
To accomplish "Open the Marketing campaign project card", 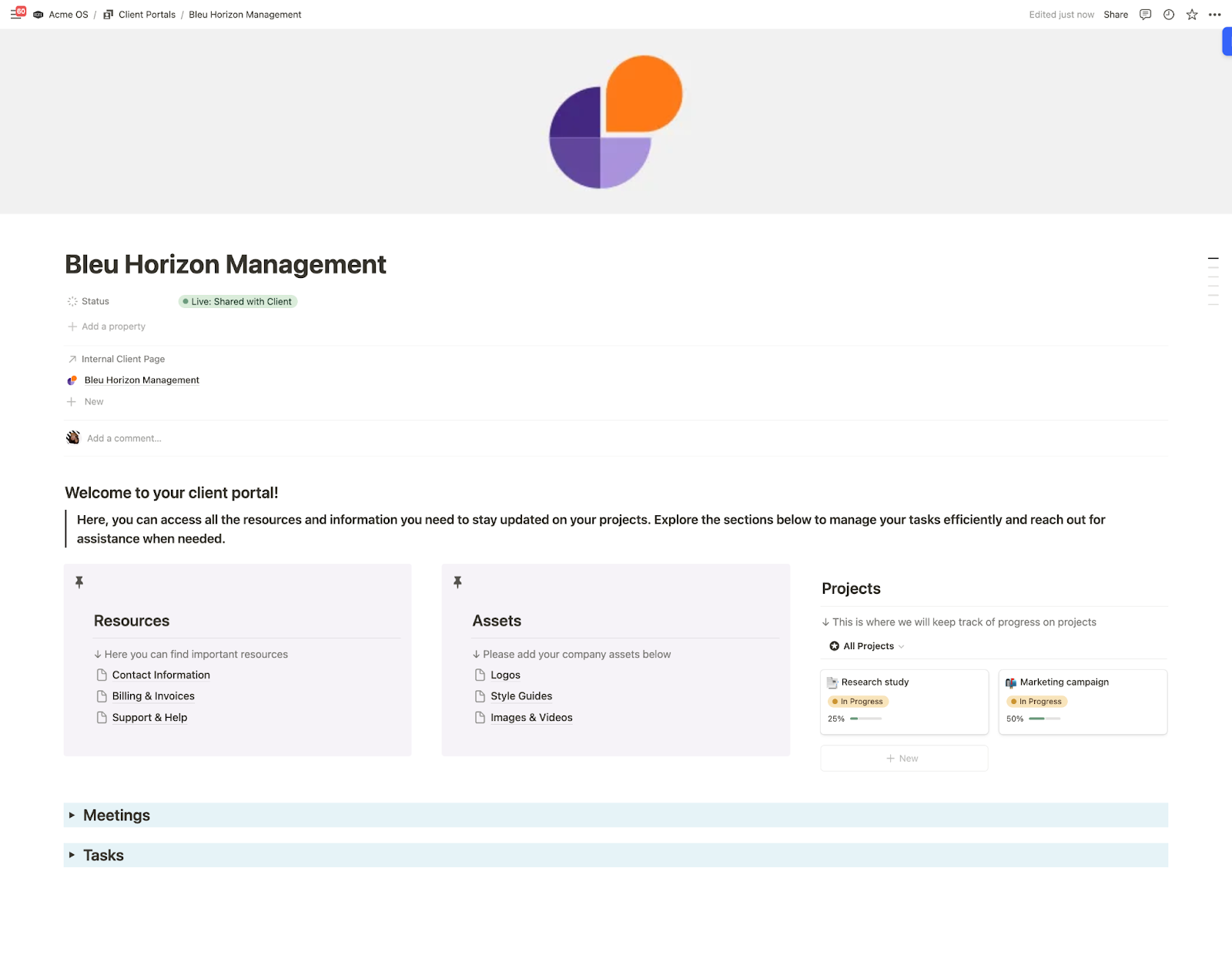I will 1083,702.
